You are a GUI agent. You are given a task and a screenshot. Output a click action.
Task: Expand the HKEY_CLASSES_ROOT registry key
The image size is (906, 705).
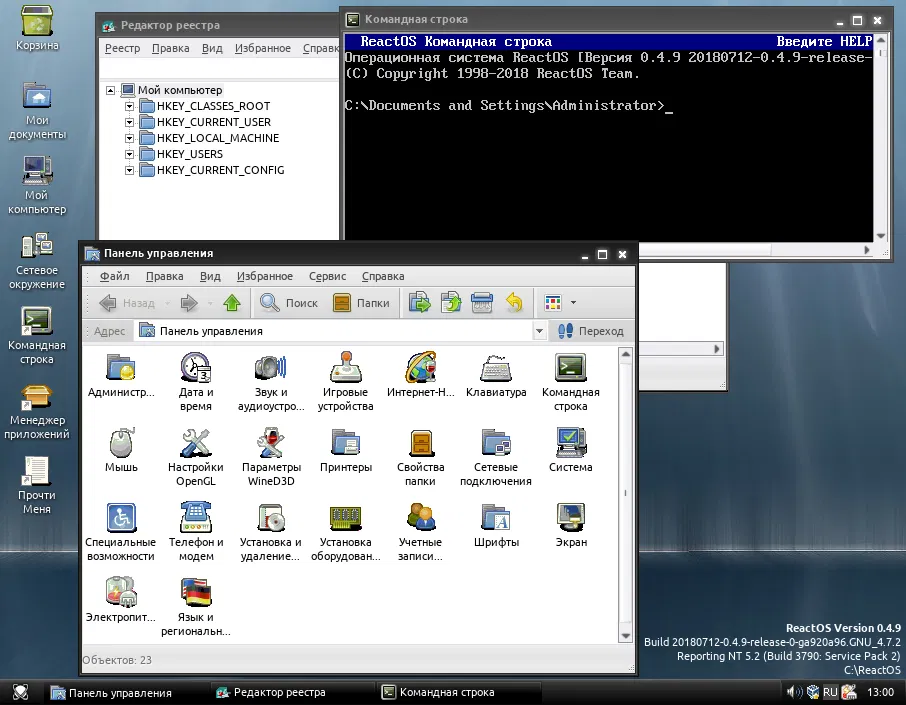click(129, 106)
